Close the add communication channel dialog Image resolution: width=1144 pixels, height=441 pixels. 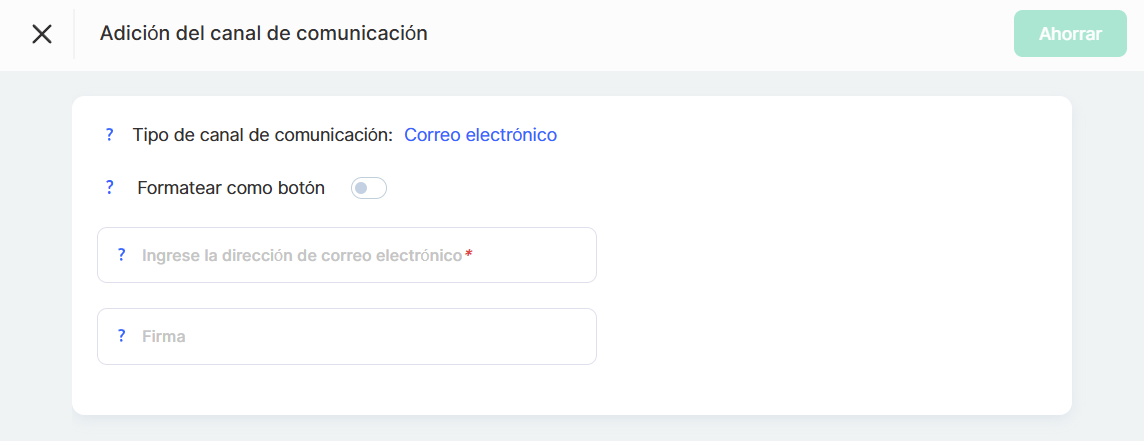coord(41,34)
